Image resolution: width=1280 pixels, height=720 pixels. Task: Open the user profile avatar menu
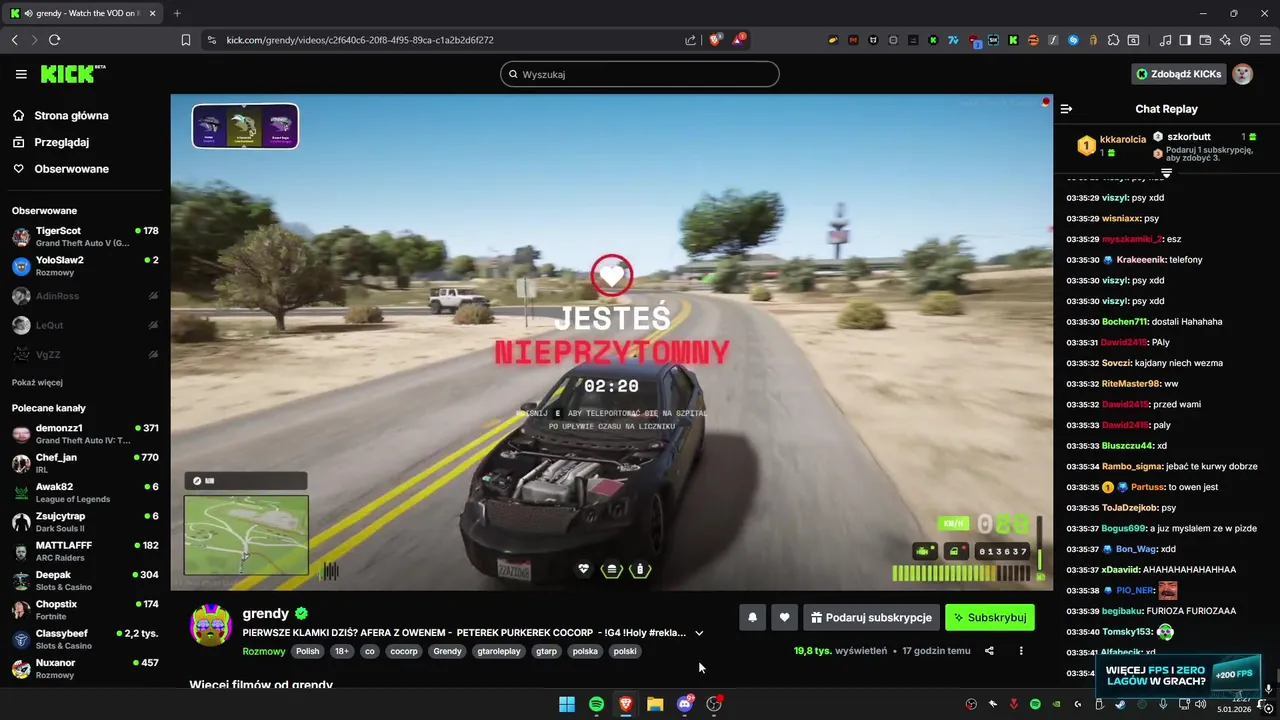coord(1243,74)
